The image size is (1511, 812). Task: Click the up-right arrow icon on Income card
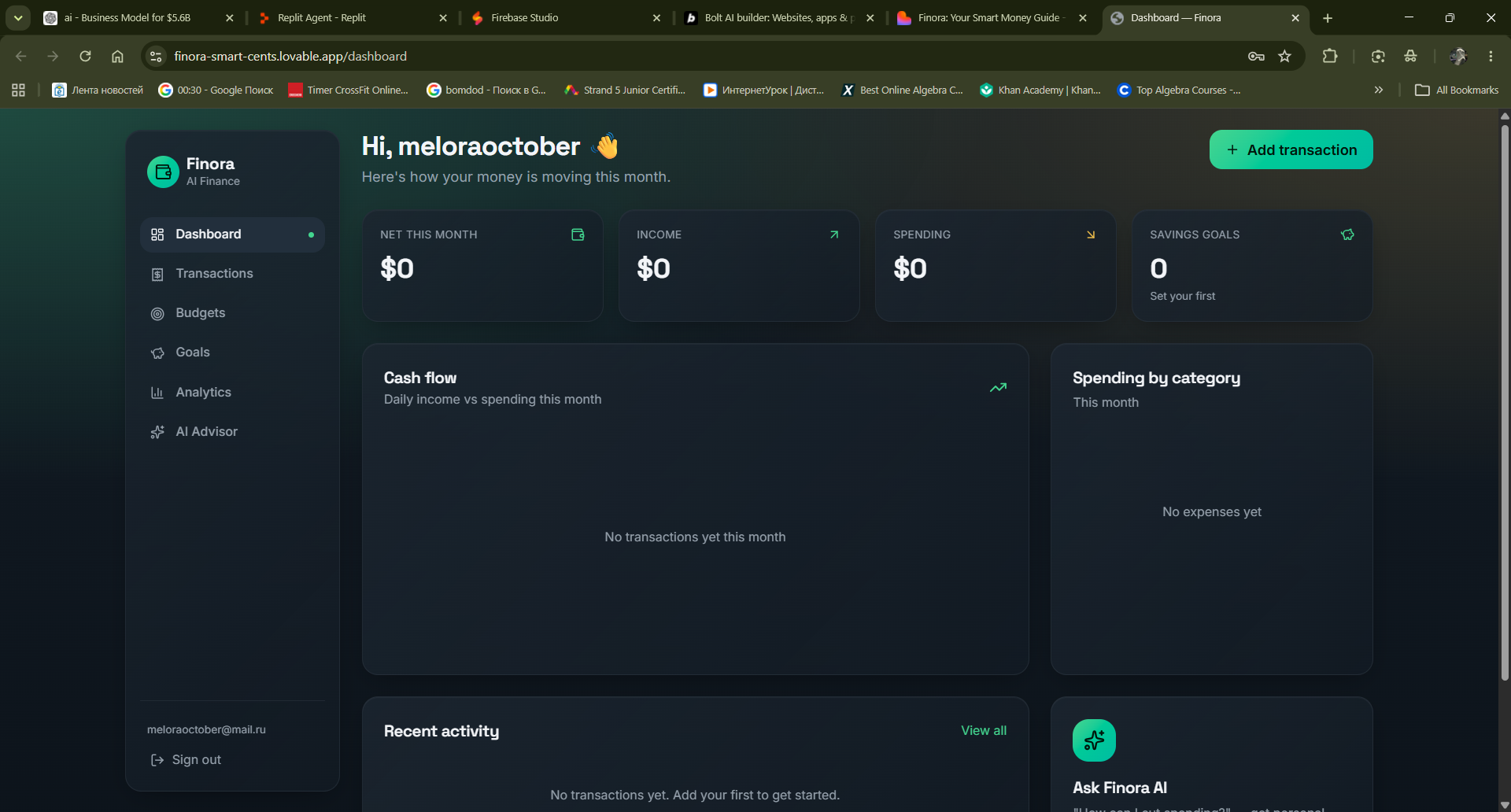pos(834,234)
